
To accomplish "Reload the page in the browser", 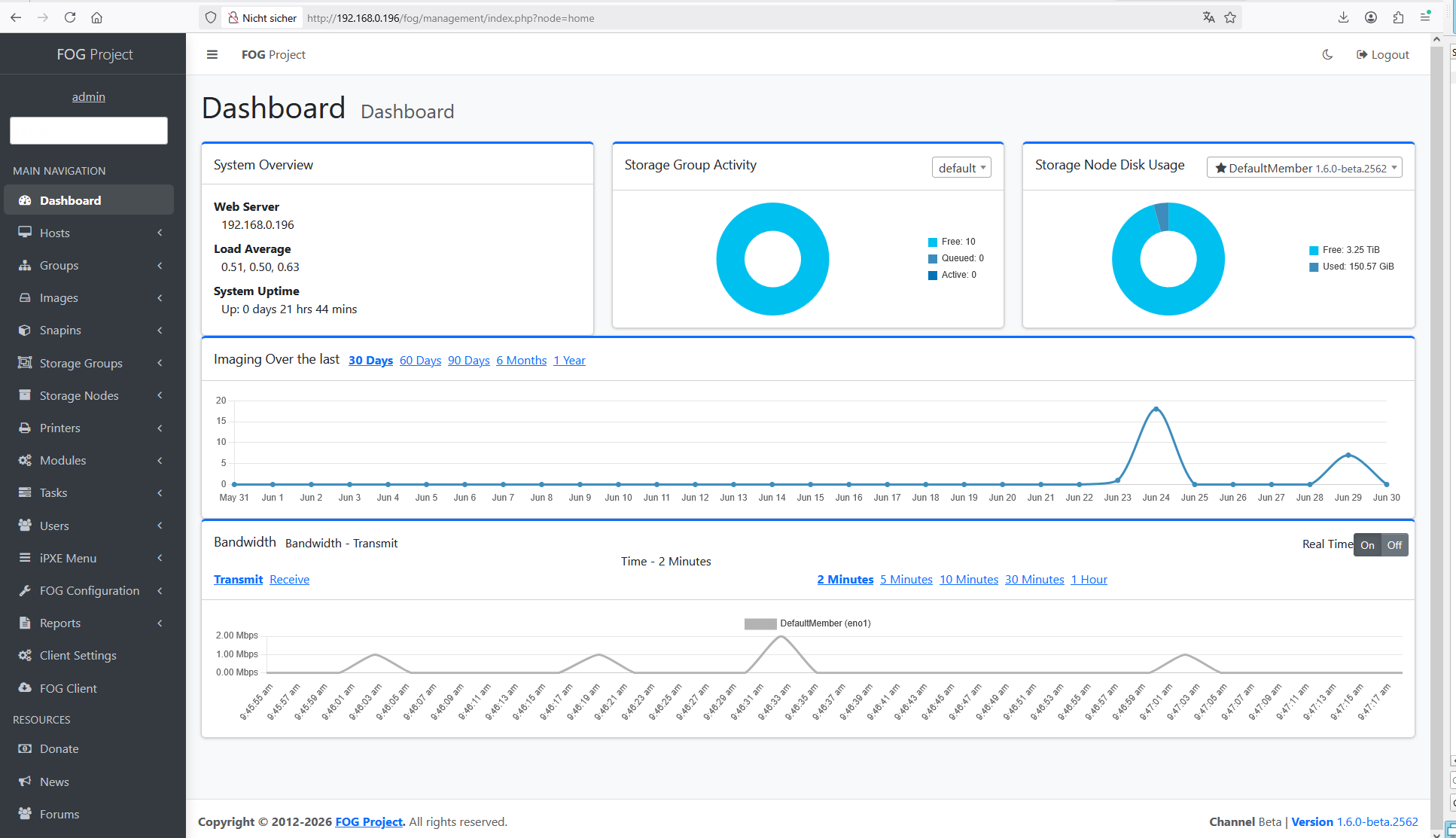I will pos(70,17).
